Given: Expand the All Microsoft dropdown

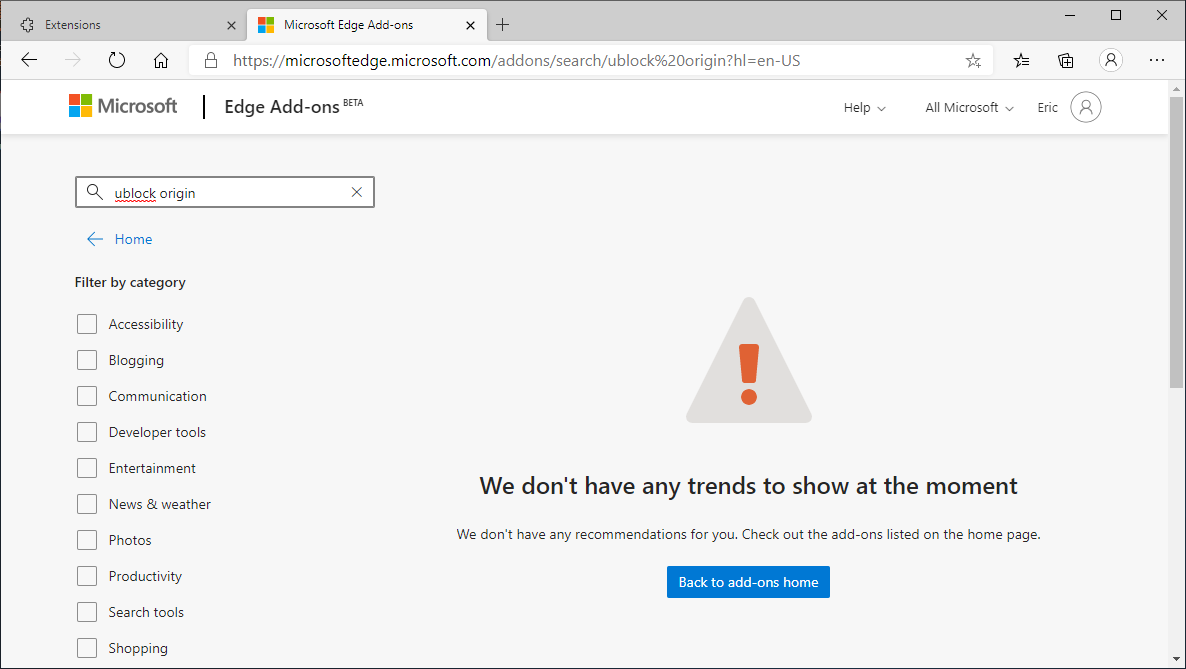Looking at the screenshot, I should coord(969,107).
